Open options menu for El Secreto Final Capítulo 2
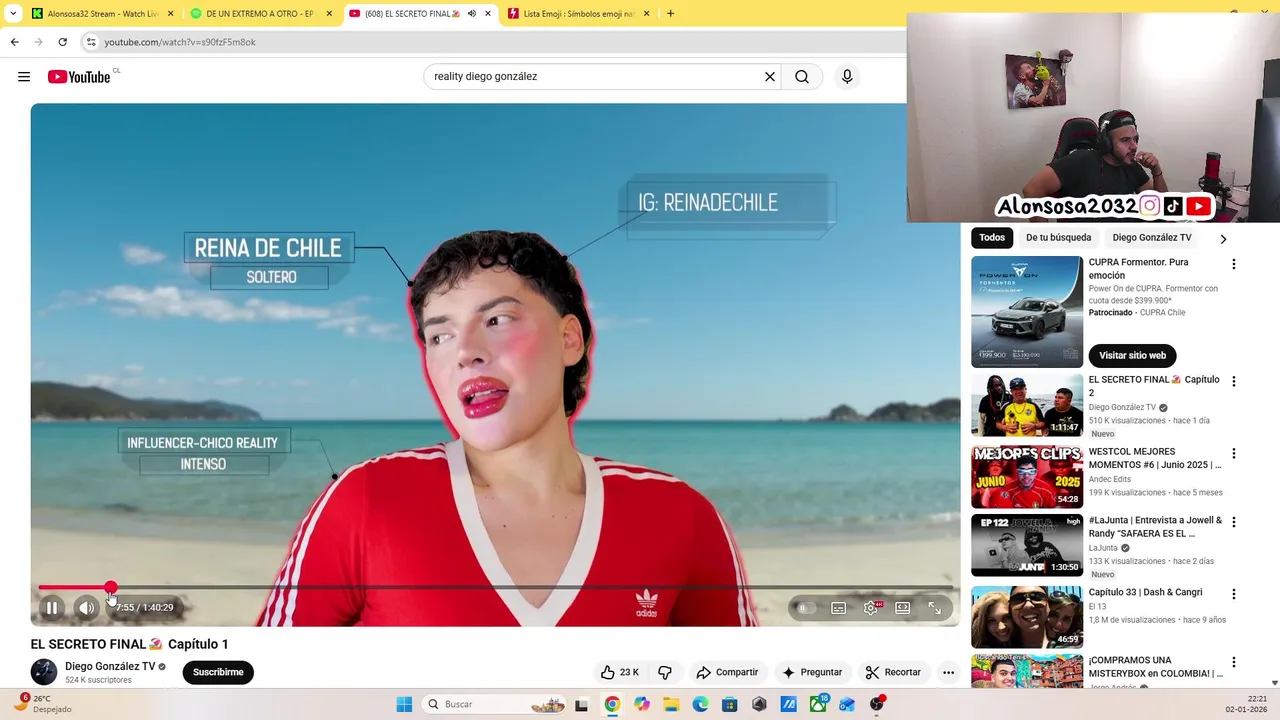 (x=1233, y=381)
